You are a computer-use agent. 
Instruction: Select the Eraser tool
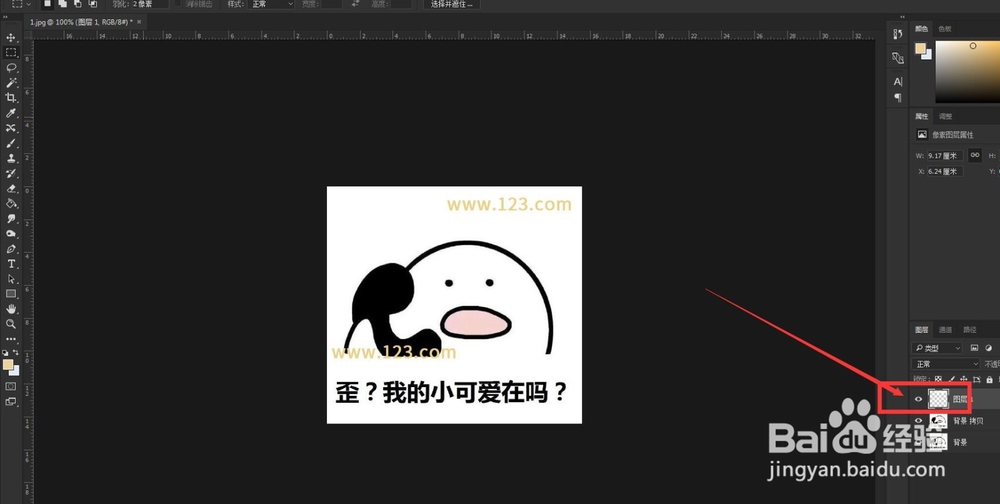(11, 189)
